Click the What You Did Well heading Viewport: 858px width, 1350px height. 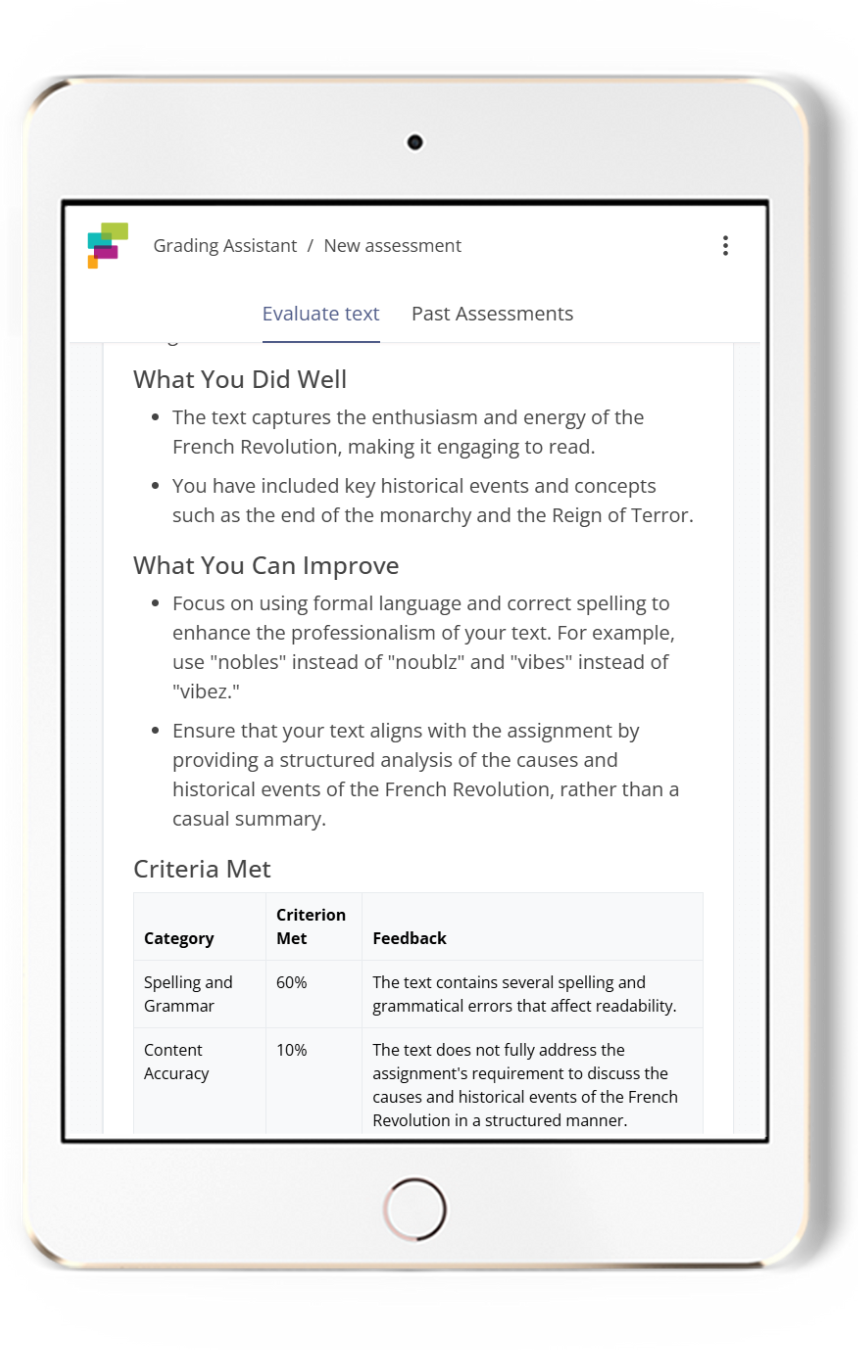[240, 380]
